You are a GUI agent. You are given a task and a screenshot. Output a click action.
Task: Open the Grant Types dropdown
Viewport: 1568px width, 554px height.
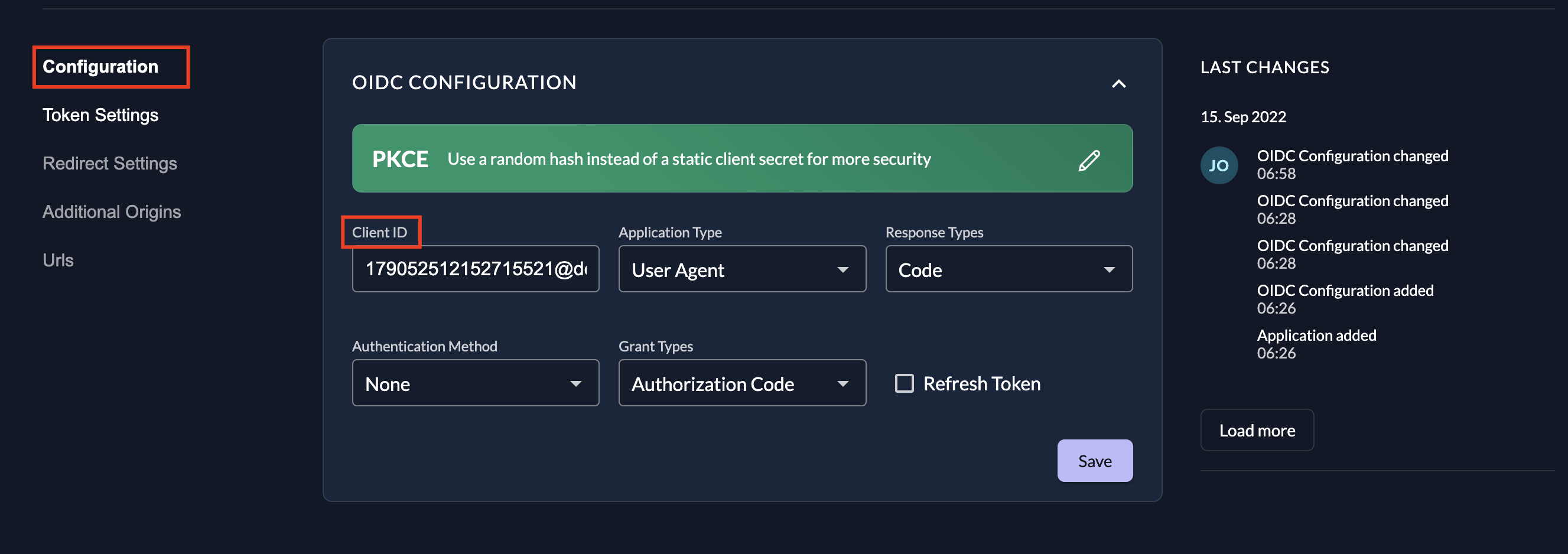tap(741, 383)
